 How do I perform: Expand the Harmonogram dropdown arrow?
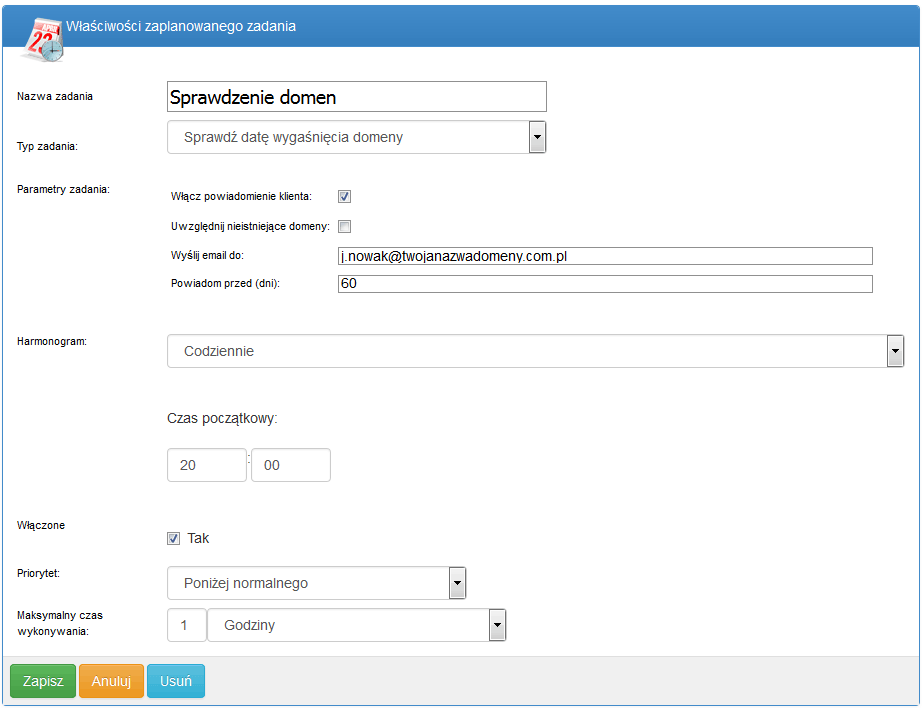coord(895,351)
